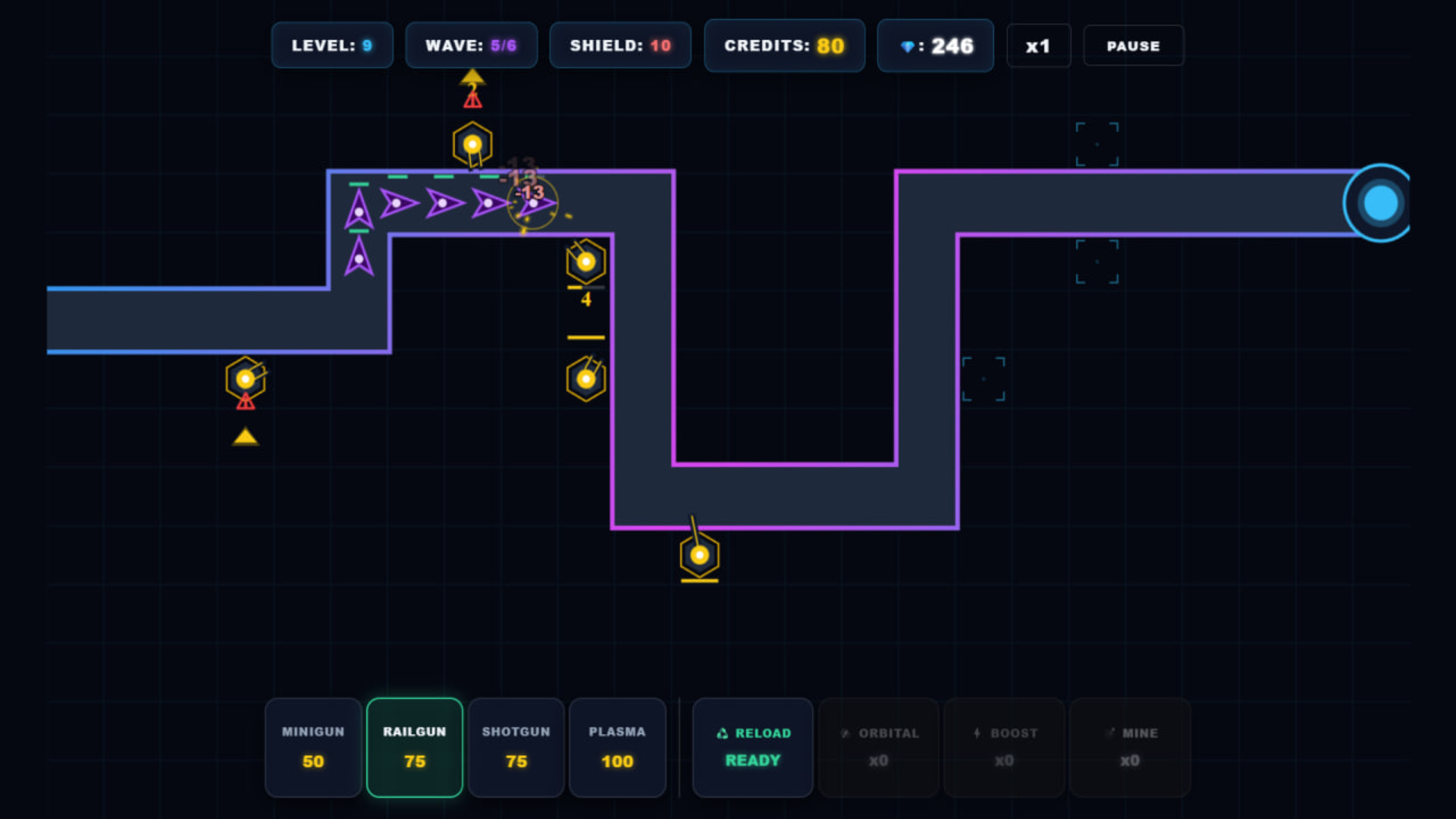Screen dimensions: 1456x819
Task: Select the empty tower slot near top right
Action: coord(1097,143)
